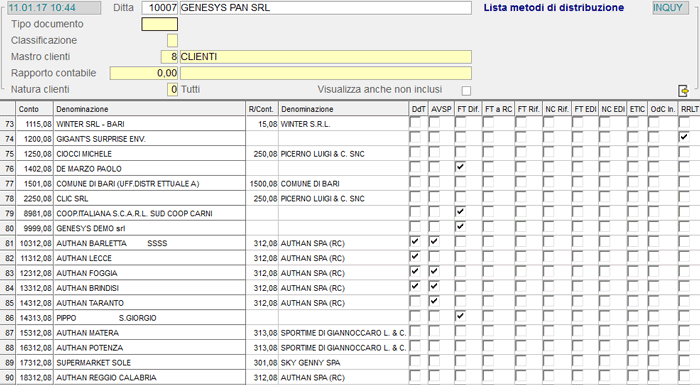Click the Ditta code 10007 field

coord(159,8)
